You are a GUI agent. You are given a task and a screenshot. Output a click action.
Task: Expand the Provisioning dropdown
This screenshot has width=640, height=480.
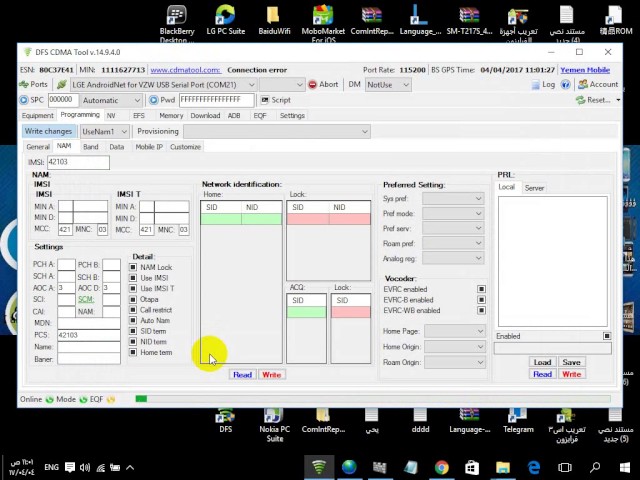(x=277, y=131)
